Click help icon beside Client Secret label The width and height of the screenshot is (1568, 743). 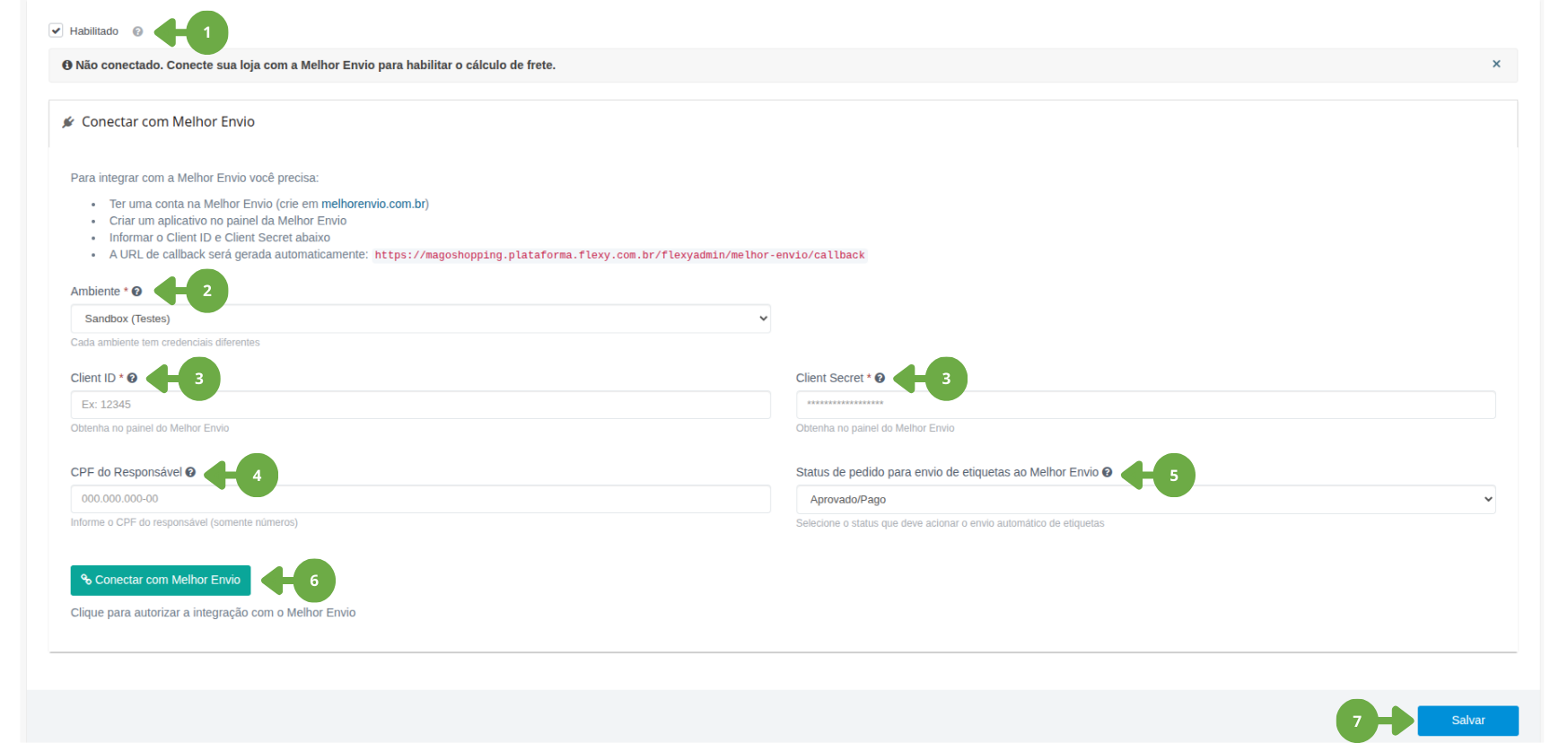tap(880, 379)
